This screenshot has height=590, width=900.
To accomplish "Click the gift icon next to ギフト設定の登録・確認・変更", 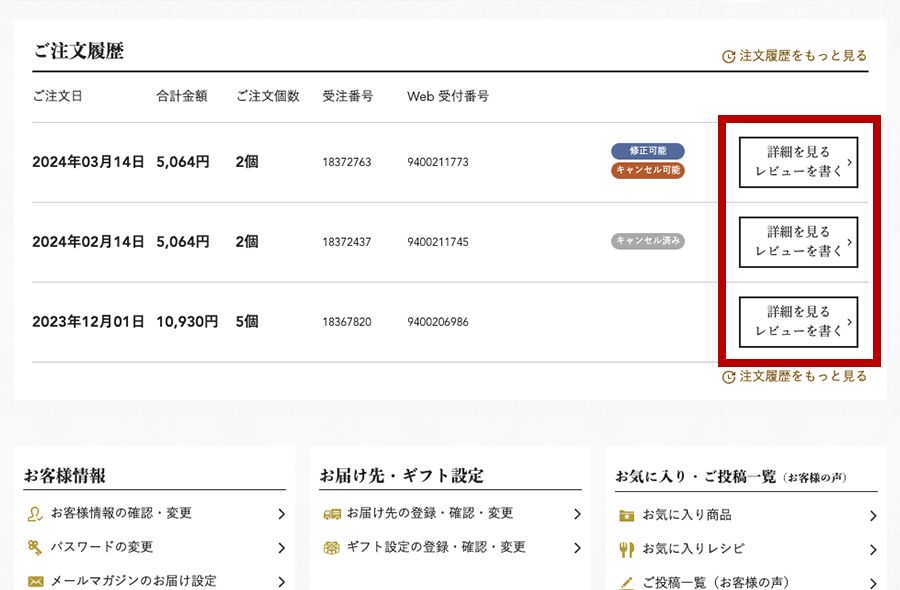I will click(332, 548).
